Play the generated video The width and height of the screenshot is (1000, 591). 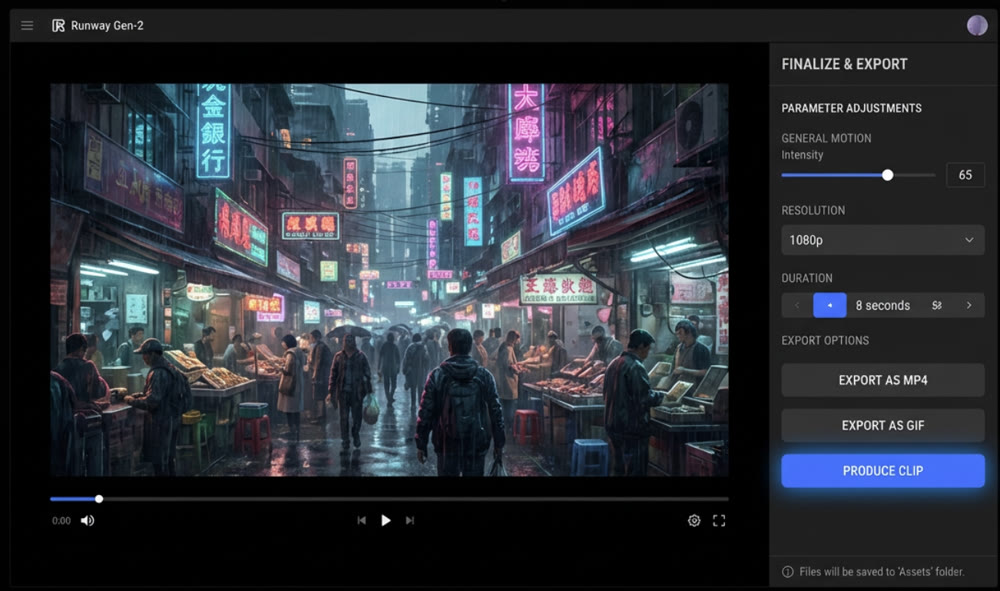385,520
